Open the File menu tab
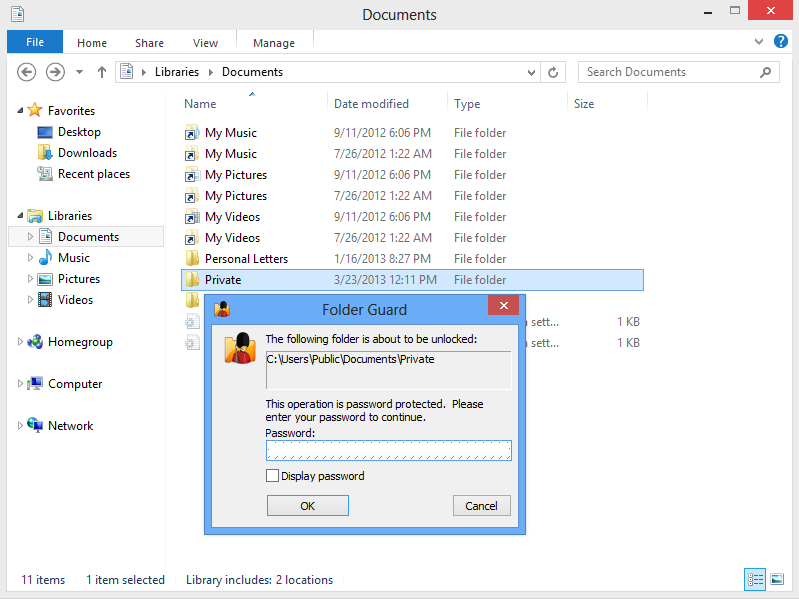 [x=35, y=42]
